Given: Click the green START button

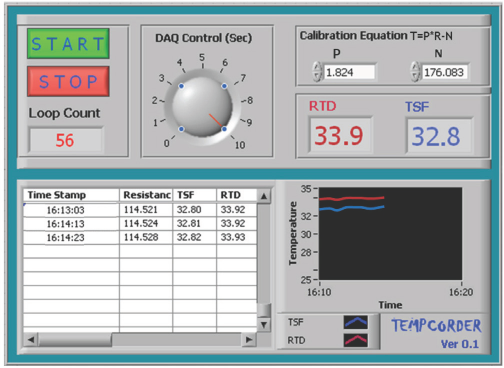Looking at the screenshot, I should tap(68, 44).
